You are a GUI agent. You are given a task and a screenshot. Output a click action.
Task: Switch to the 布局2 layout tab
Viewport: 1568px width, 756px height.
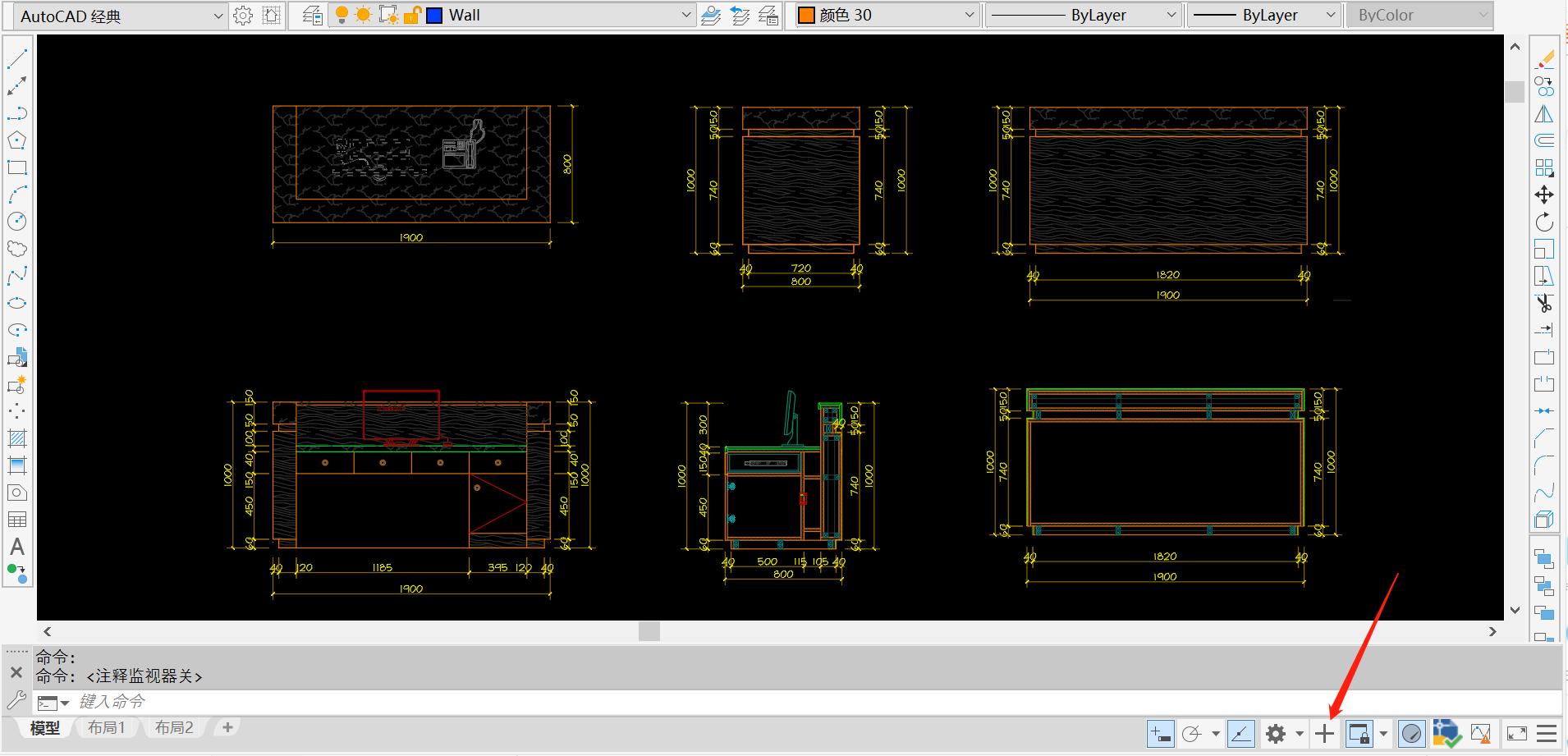click(x=174, y=728)
